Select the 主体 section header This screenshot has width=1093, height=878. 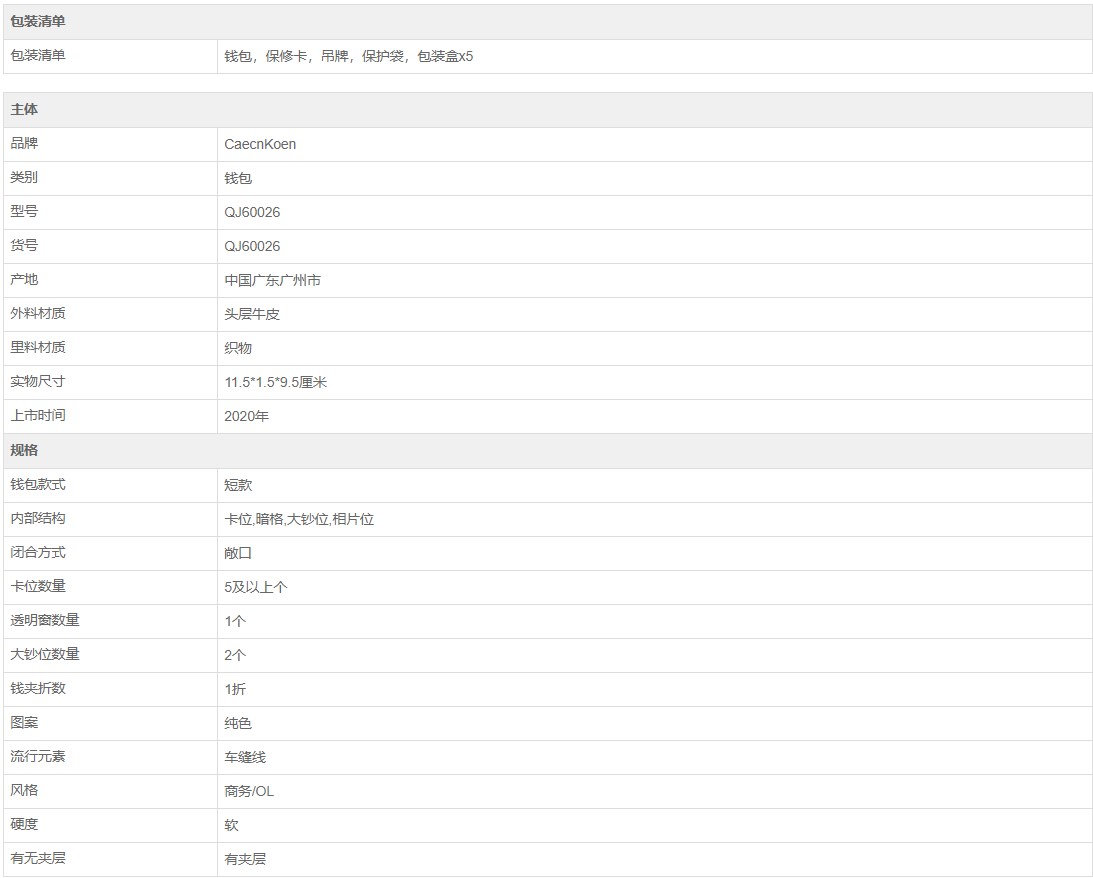[547, 109]
